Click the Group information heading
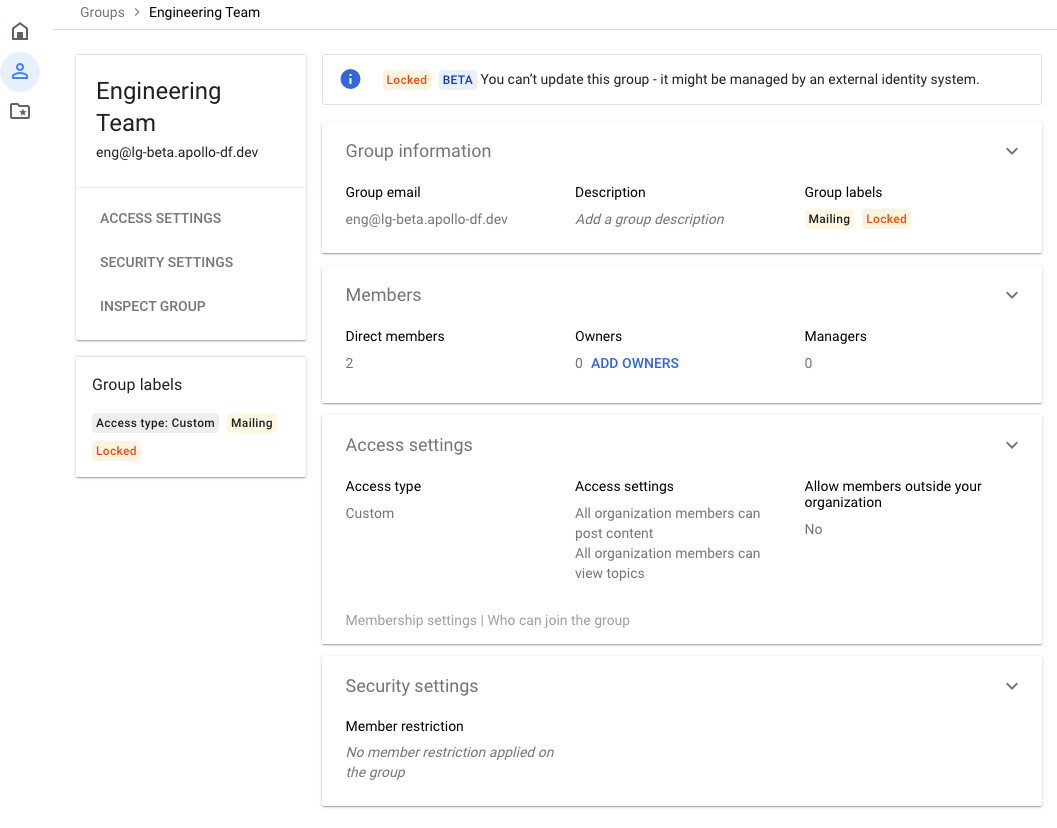The width and height of the screenshot is (1057, 828). point(419,151)
